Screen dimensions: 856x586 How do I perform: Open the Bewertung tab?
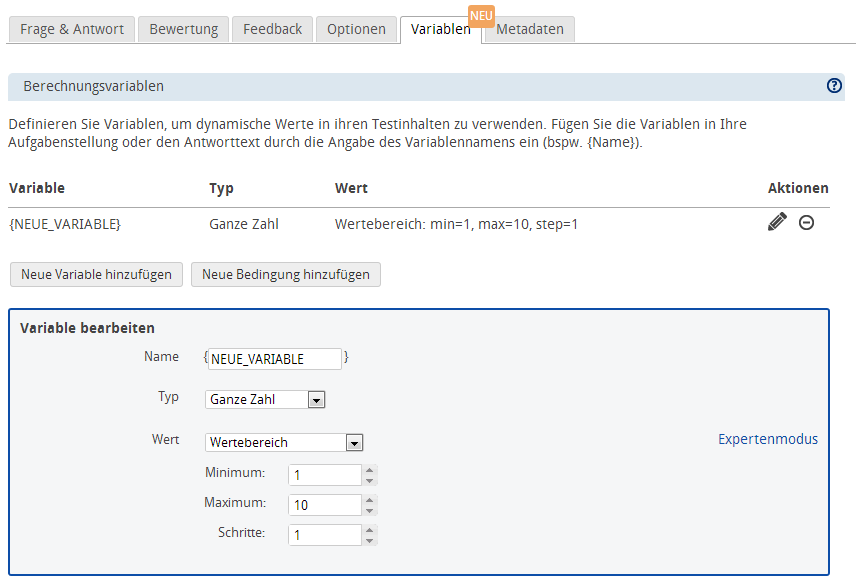pos(183,29)
